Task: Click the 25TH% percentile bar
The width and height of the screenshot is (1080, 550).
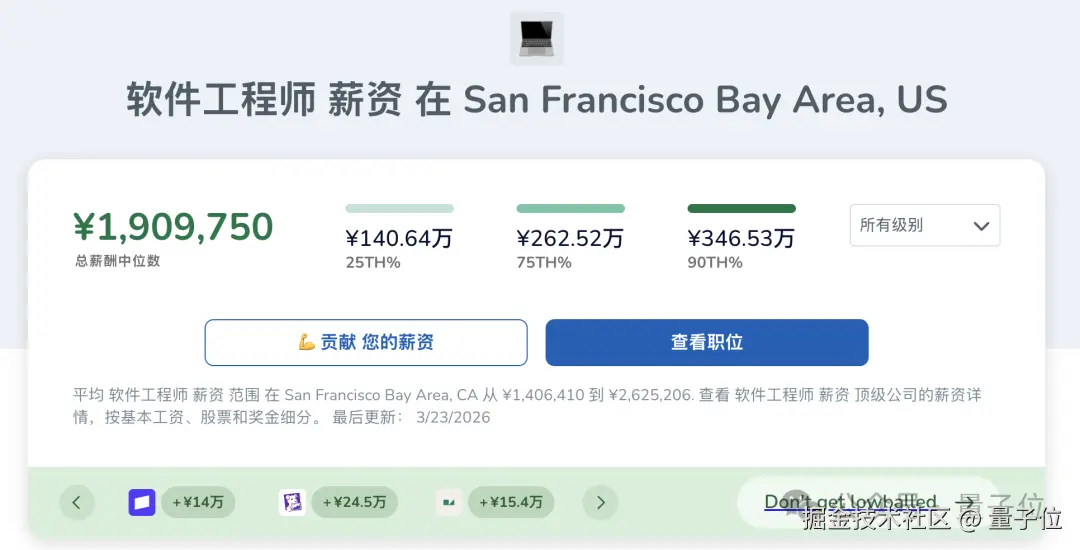Action: (399, 209)
